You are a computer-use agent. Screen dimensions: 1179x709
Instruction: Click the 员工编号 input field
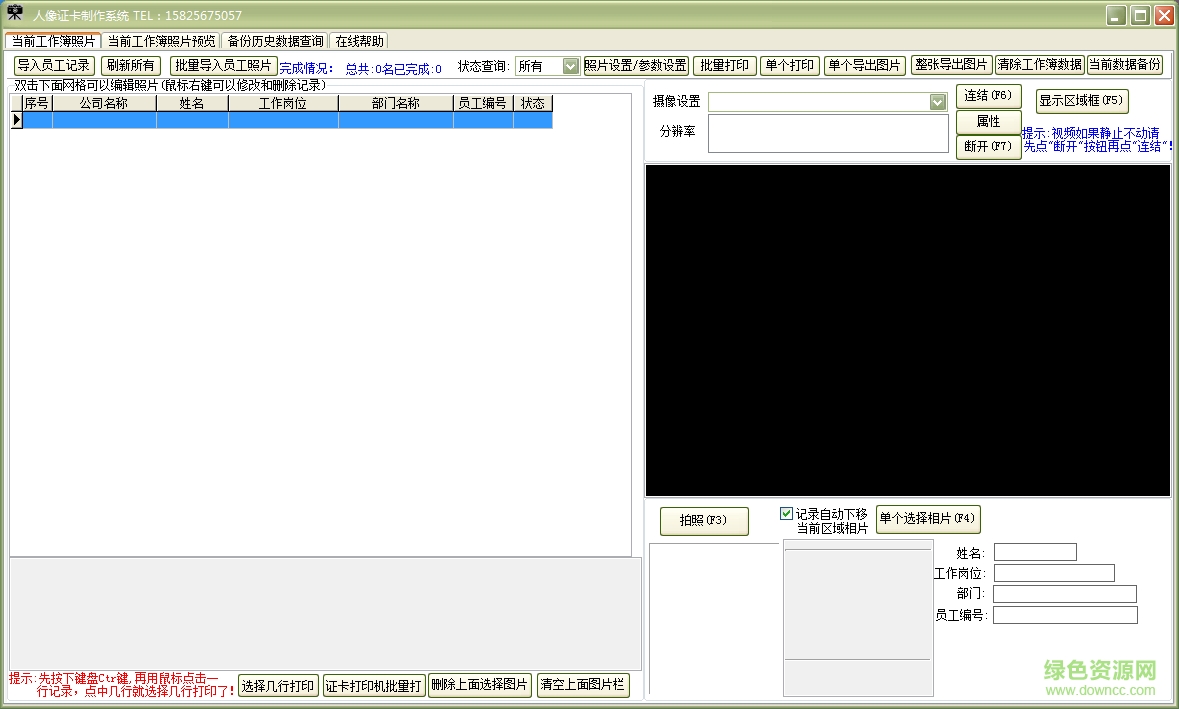pyautogui.click(x=1065, y=615)
